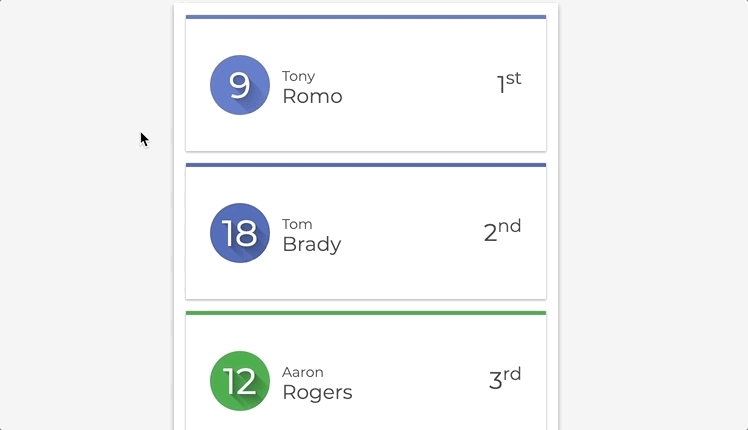This screenshot has width=748, height=430.
Task: Open the Tony Romo player card
Action: point(366,84)
